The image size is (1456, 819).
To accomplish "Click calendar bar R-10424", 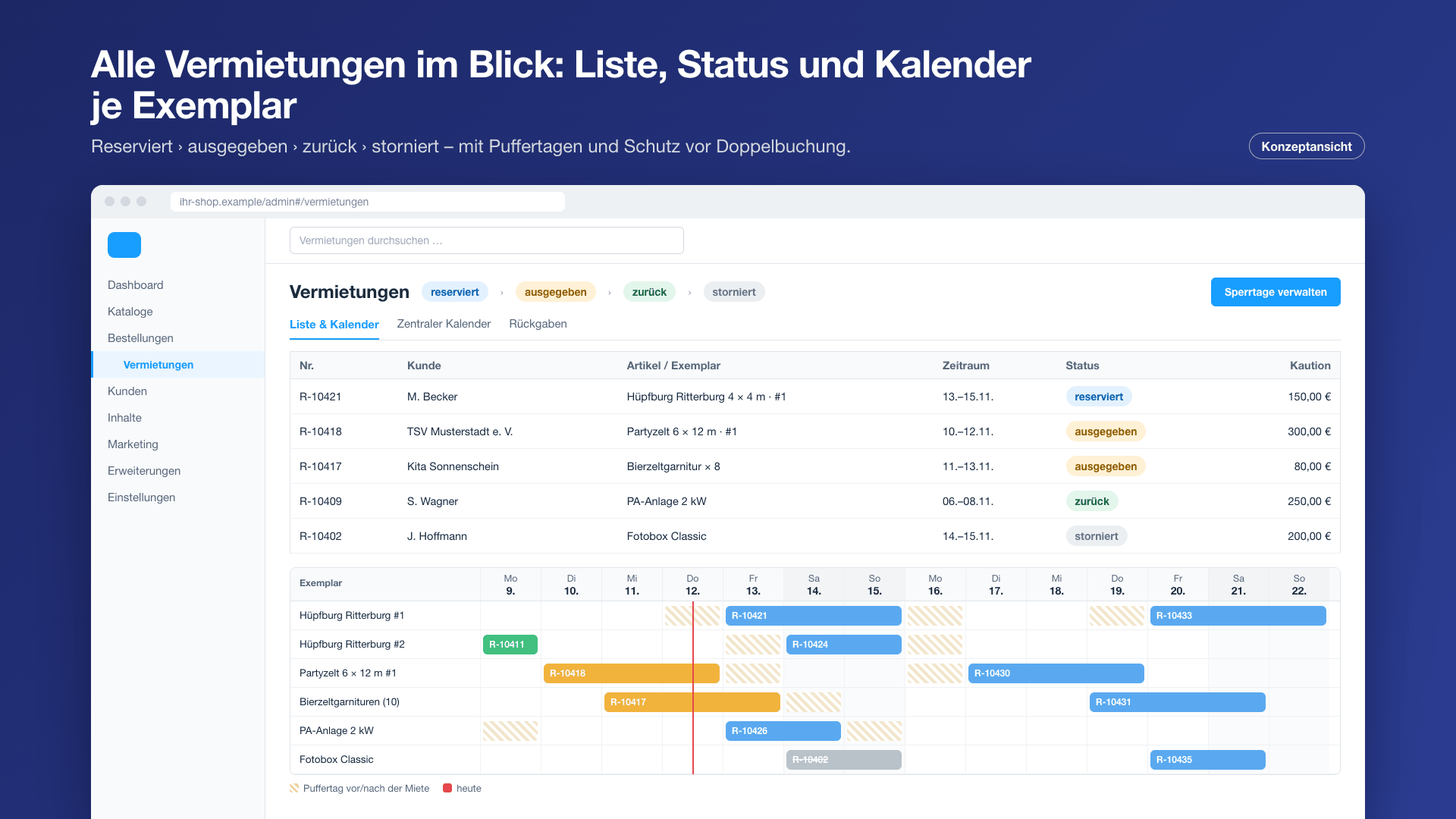I will tap(844, 645).
